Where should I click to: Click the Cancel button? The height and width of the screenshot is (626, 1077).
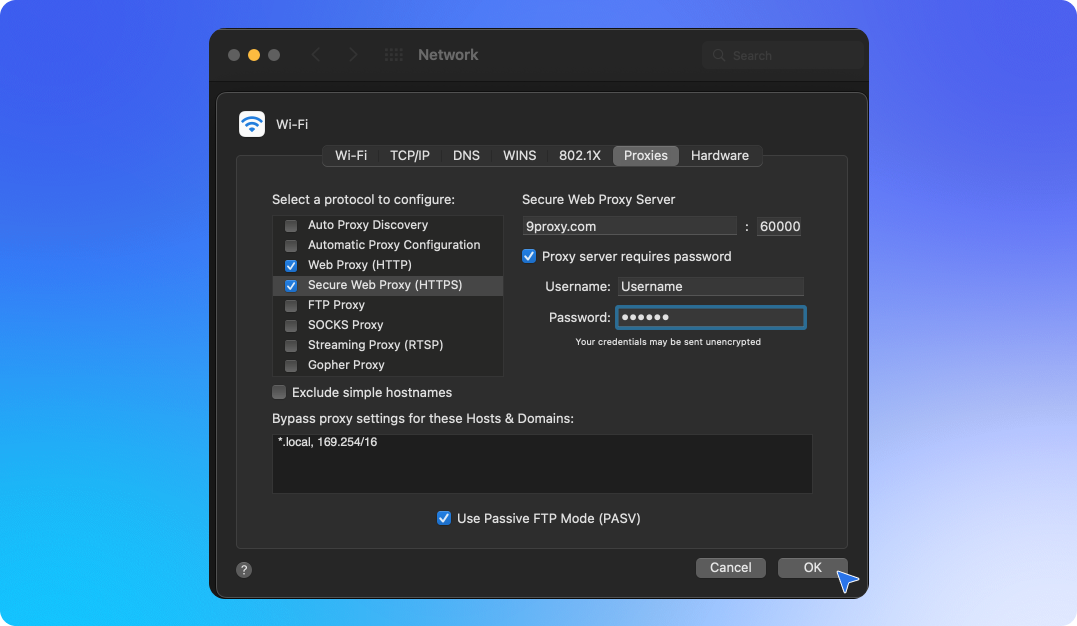coord(730,568)
